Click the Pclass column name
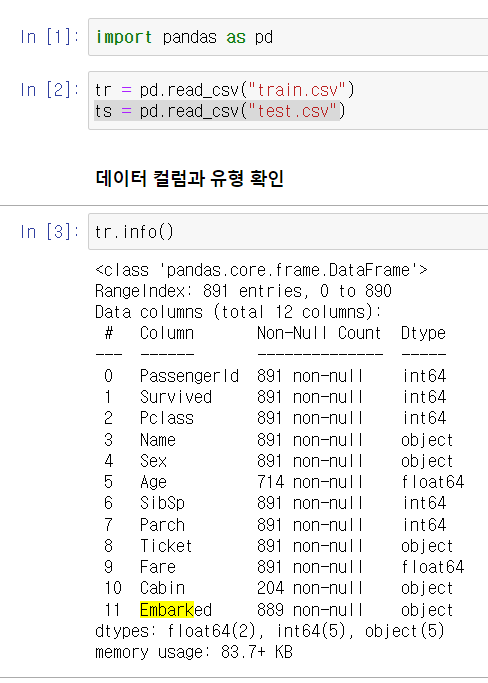The height and width of the screenshot is (683, 488). (166, 418)
